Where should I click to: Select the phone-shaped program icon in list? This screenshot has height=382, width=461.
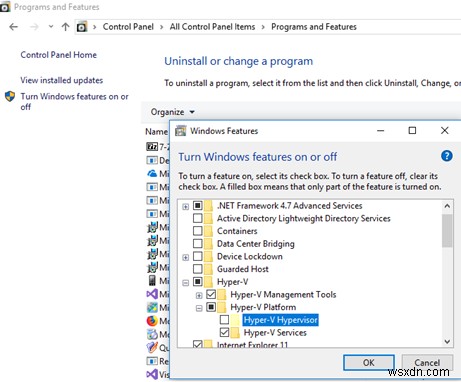(x=152, y=281)
